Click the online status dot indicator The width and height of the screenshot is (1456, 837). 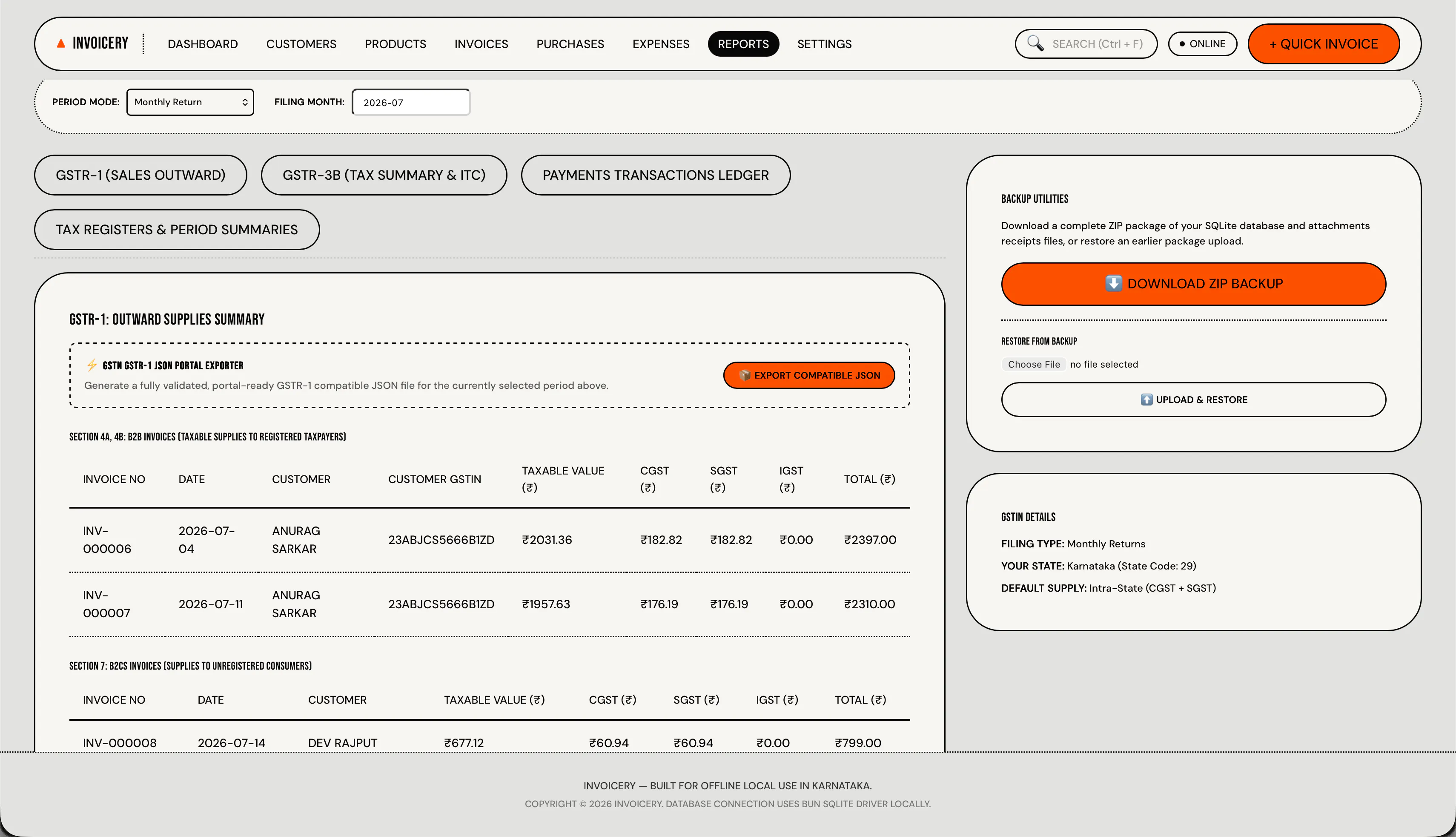[1182, 44]
